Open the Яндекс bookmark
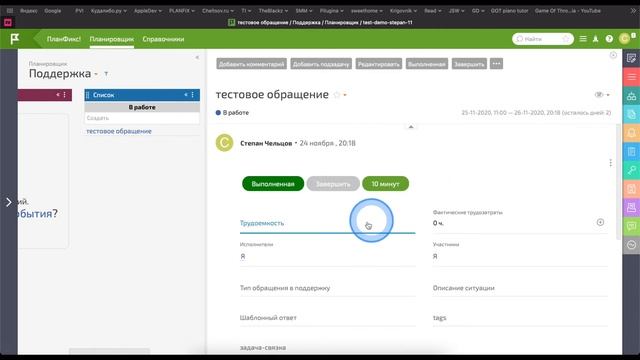 [29, 11]
